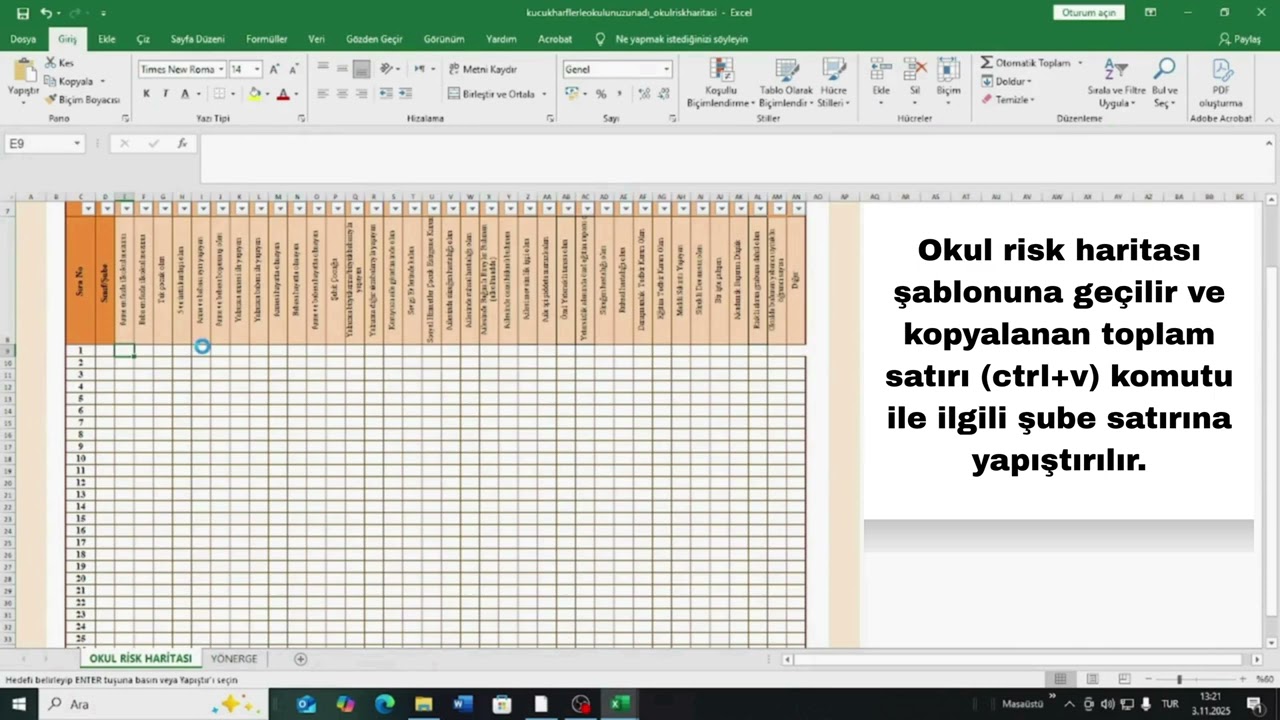
Task: Click Metni Kaydır wrap text
Action: 482,69
